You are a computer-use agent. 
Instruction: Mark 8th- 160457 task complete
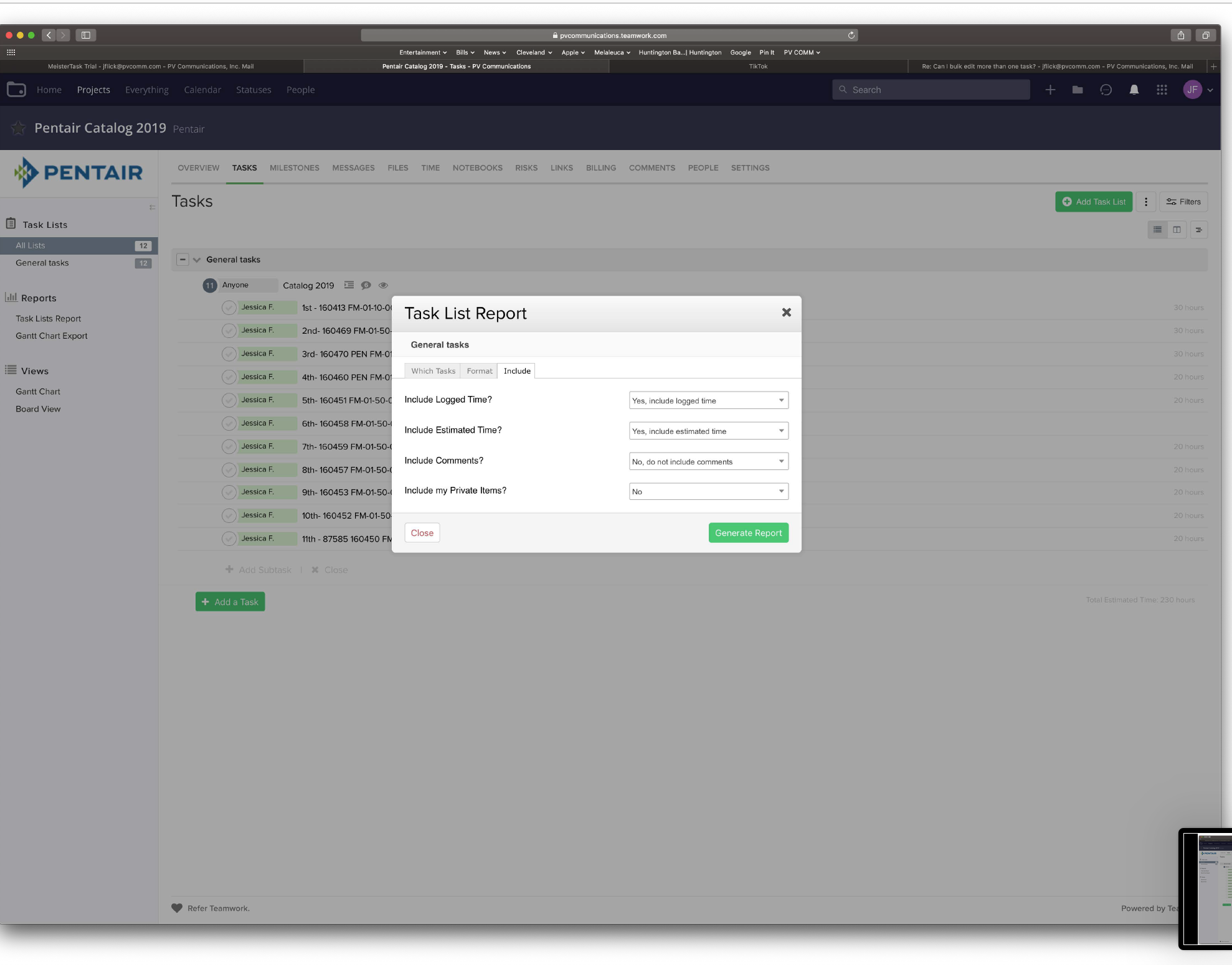(229, 470)
